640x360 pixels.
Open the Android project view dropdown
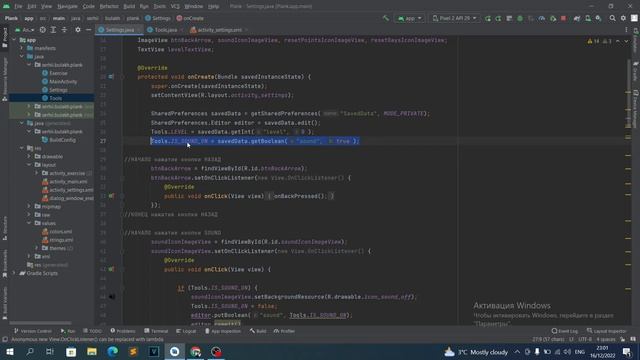pyautogui.click(x=25, y=30)
